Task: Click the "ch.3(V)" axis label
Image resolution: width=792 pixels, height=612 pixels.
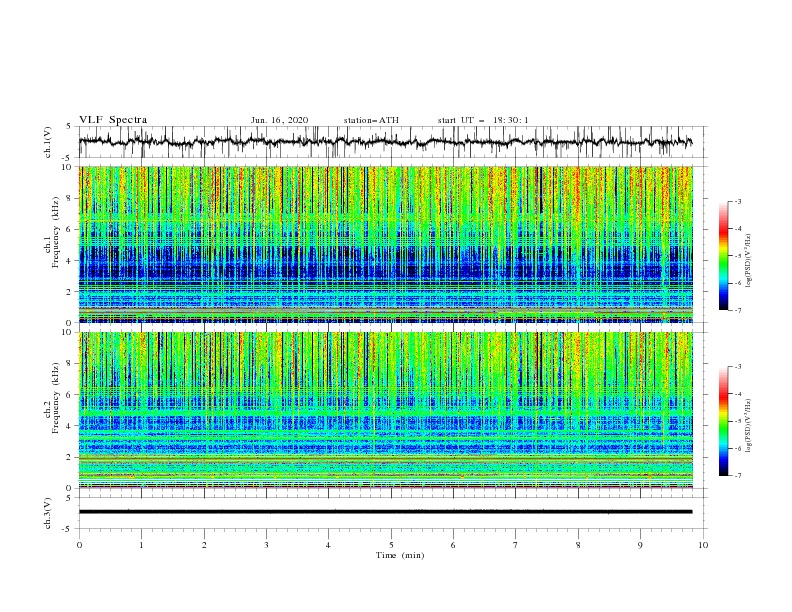Action: [48, 513]
